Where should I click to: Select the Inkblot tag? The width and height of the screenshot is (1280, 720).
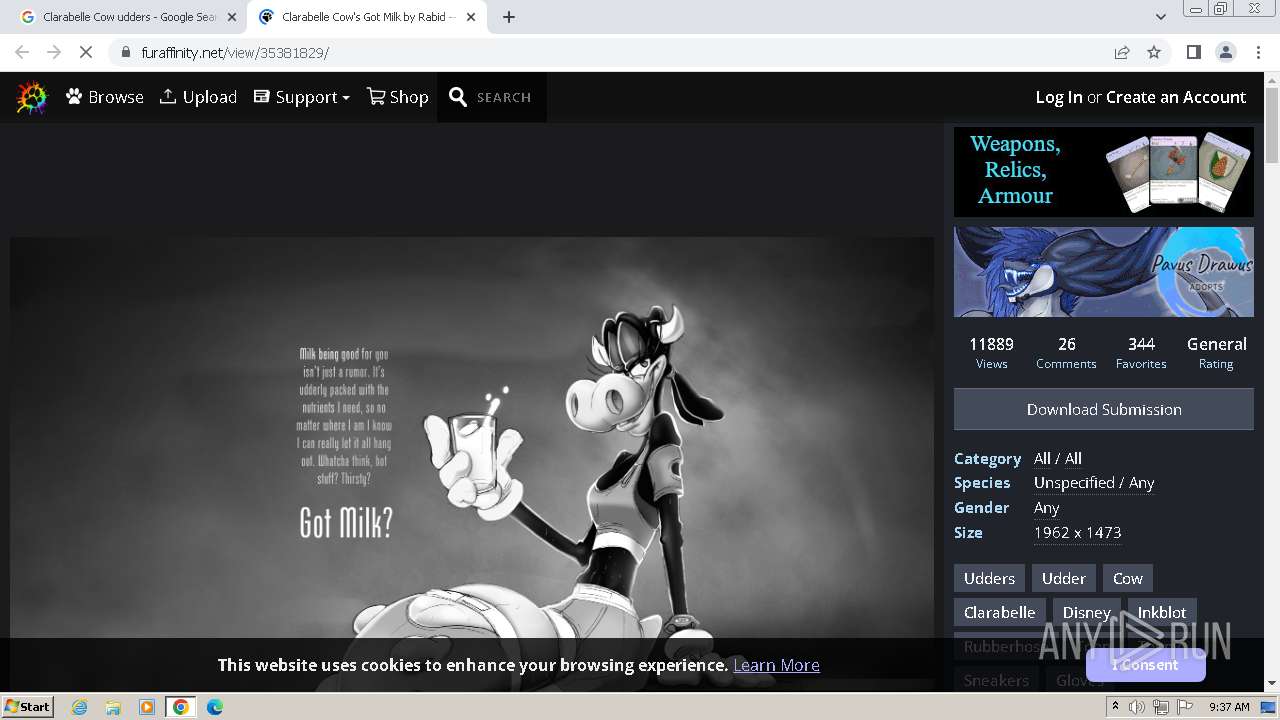(x=1161, y=612)
